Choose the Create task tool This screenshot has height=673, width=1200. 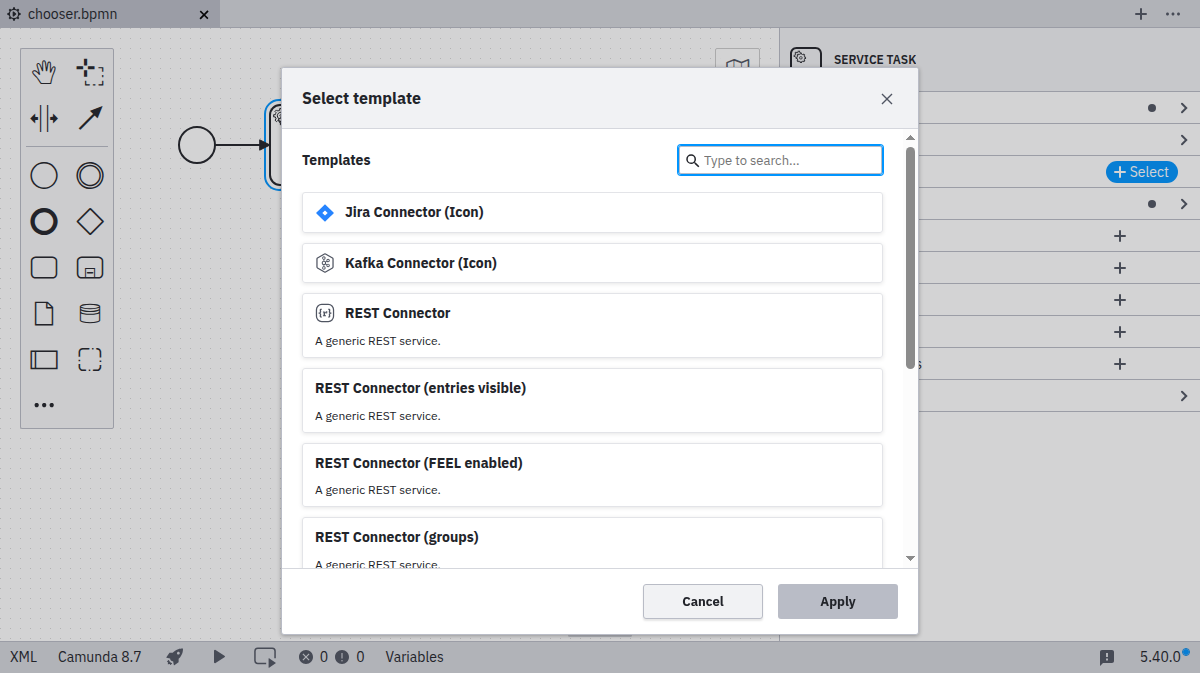[x=44, y=267]
